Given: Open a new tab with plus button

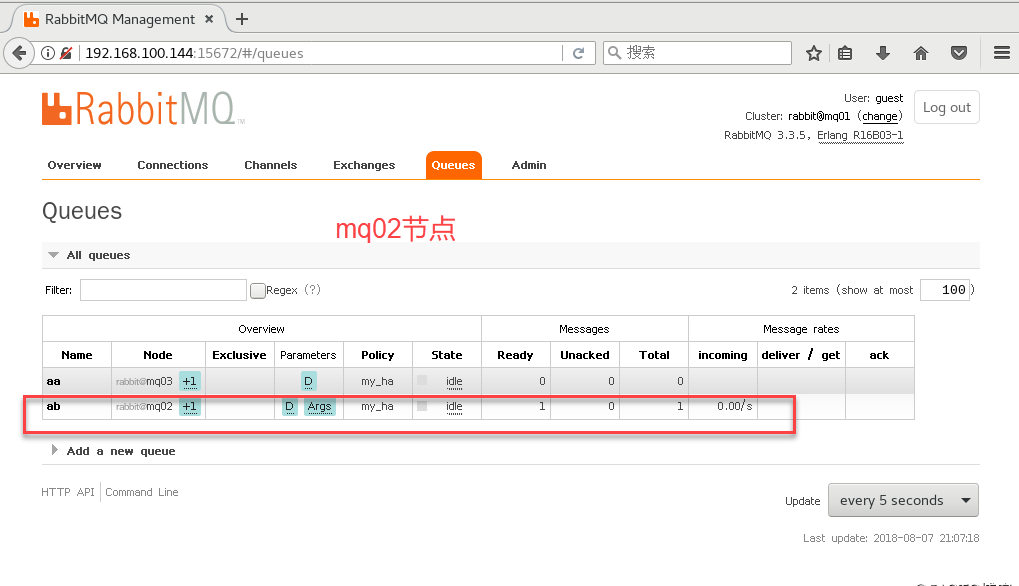Looking at the screenshot, I should [x=242, y=19].
